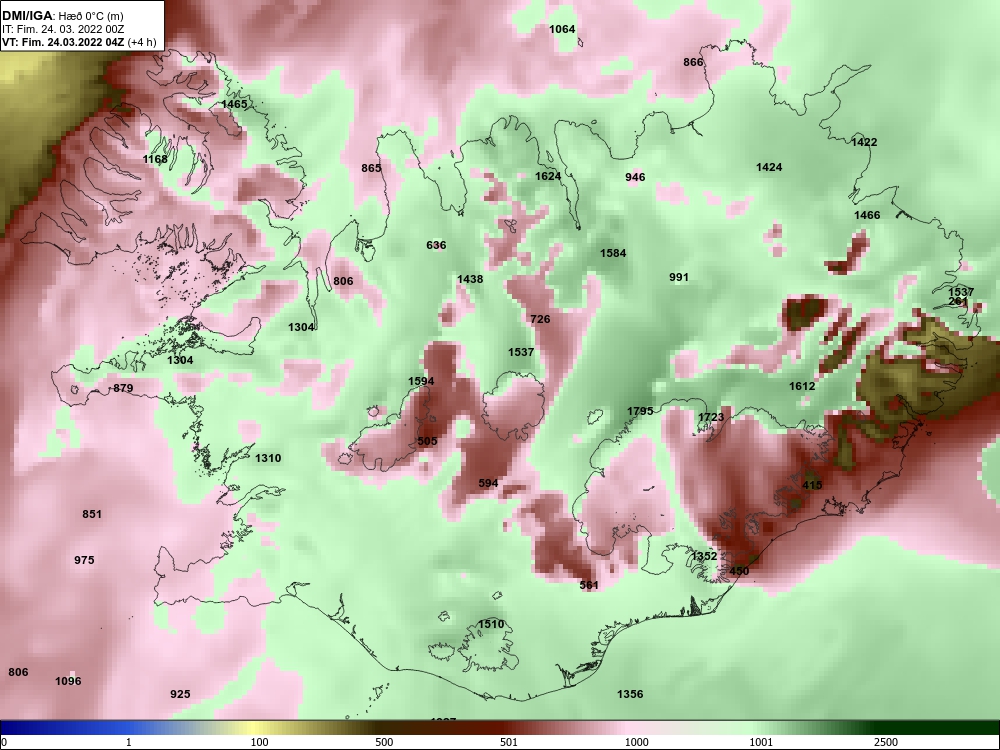
Task: Click the map value 561
Action: pos(589,585)
